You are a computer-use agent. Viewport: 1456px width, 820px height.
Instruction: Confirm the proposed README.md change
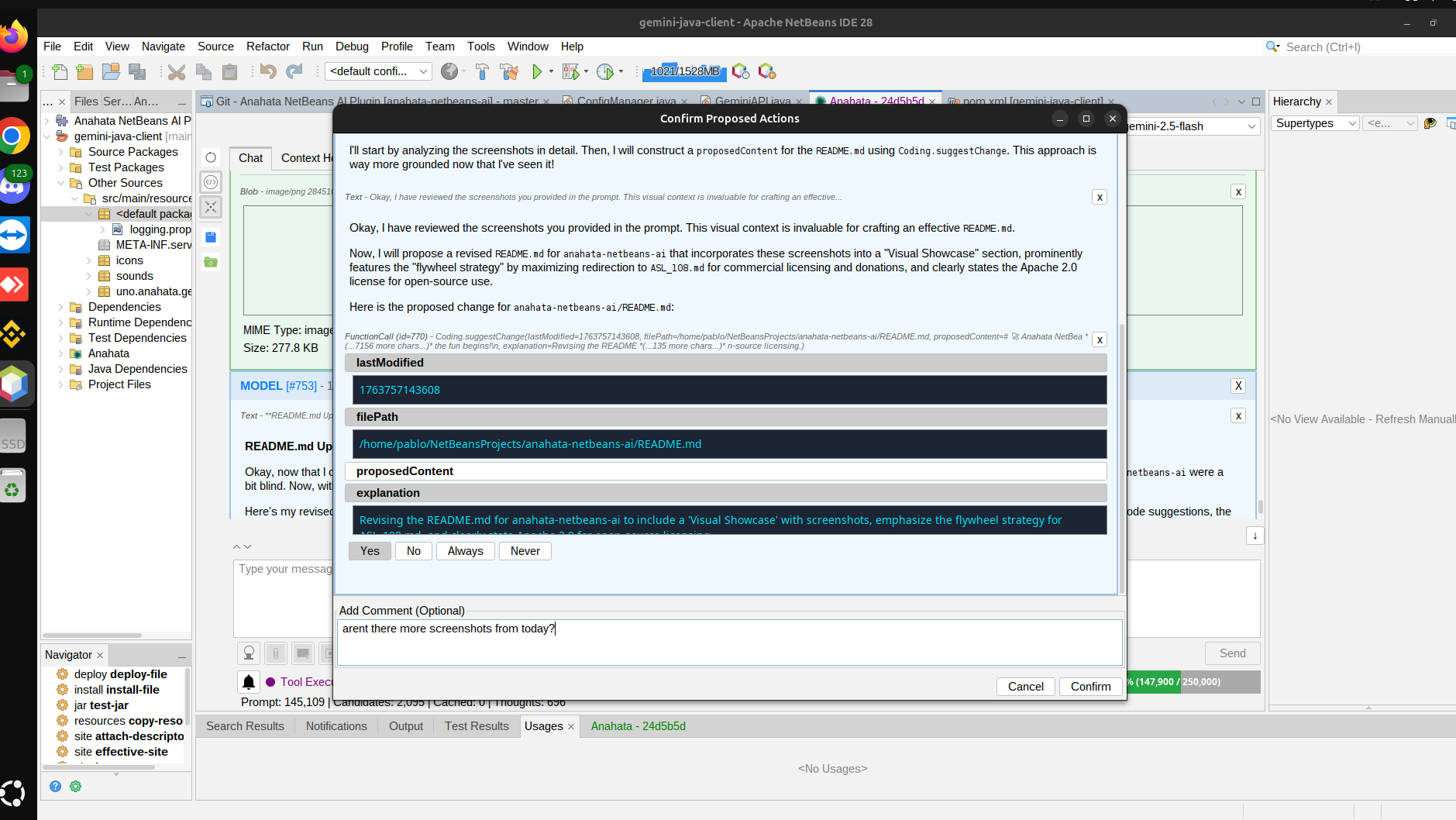[x=1090, y=687]
